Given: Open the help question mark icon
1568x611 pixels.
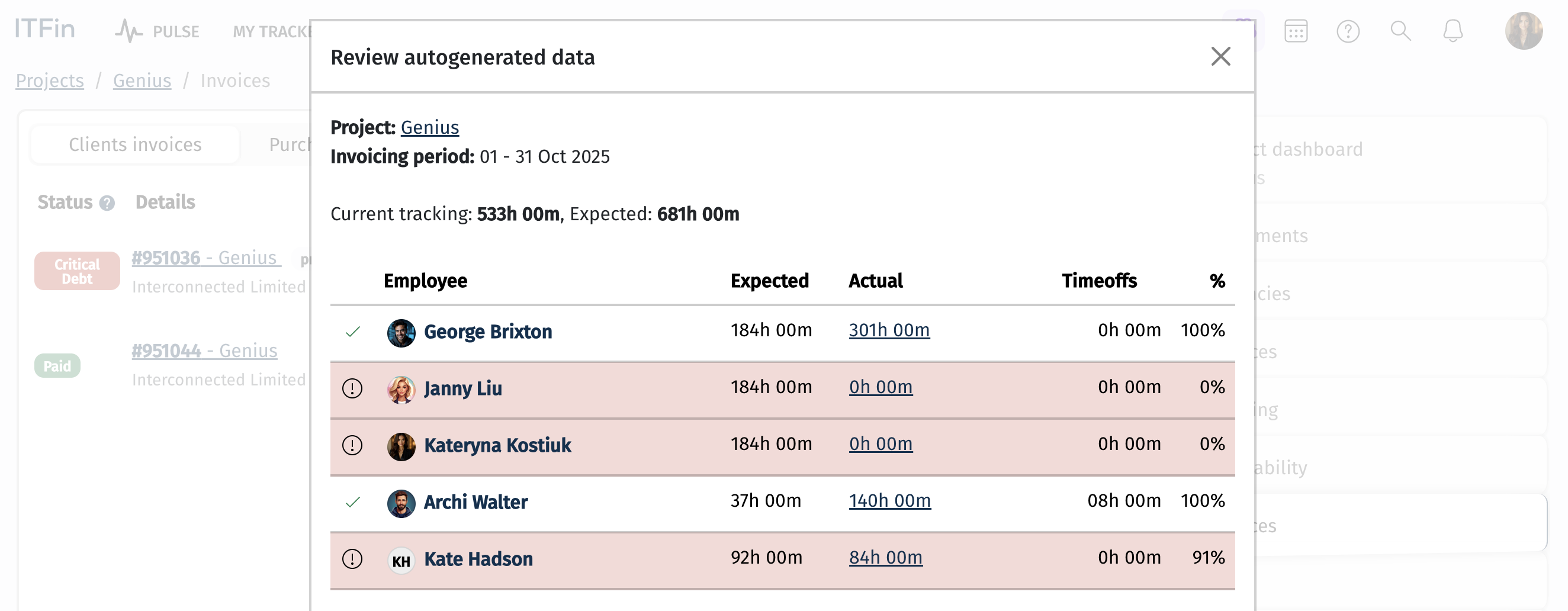Looking at the screenshot, I should click(x=1348, y=31).
